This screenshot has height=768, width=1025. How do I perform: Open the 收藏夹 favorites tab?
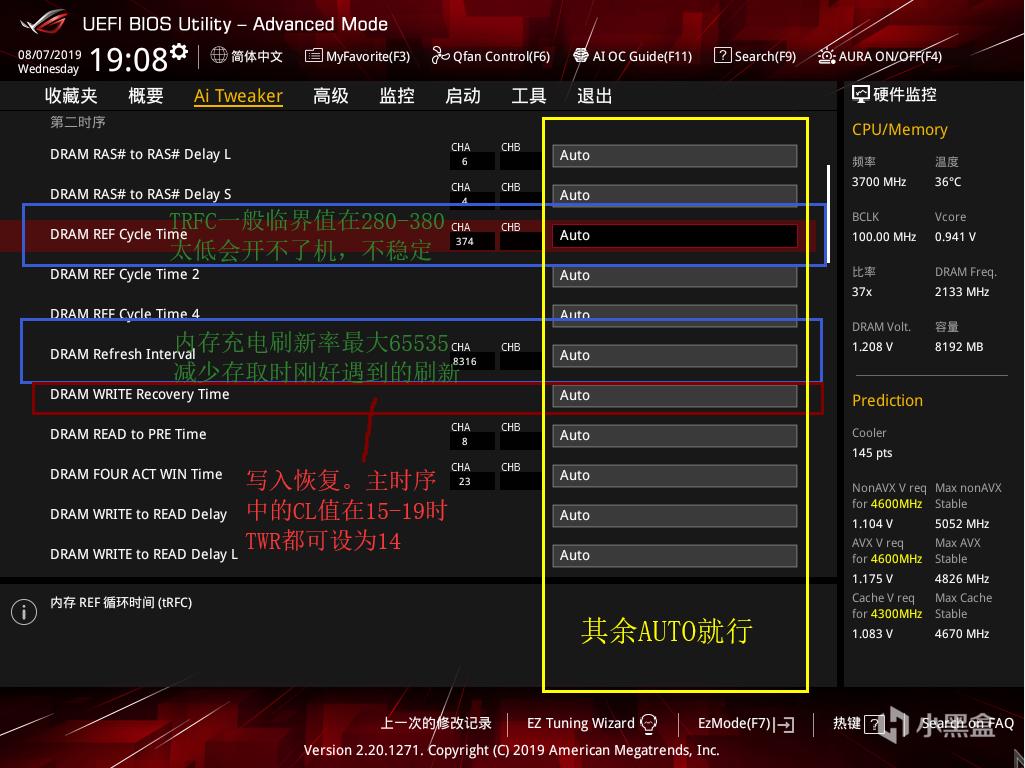click(x=71, y=96)
